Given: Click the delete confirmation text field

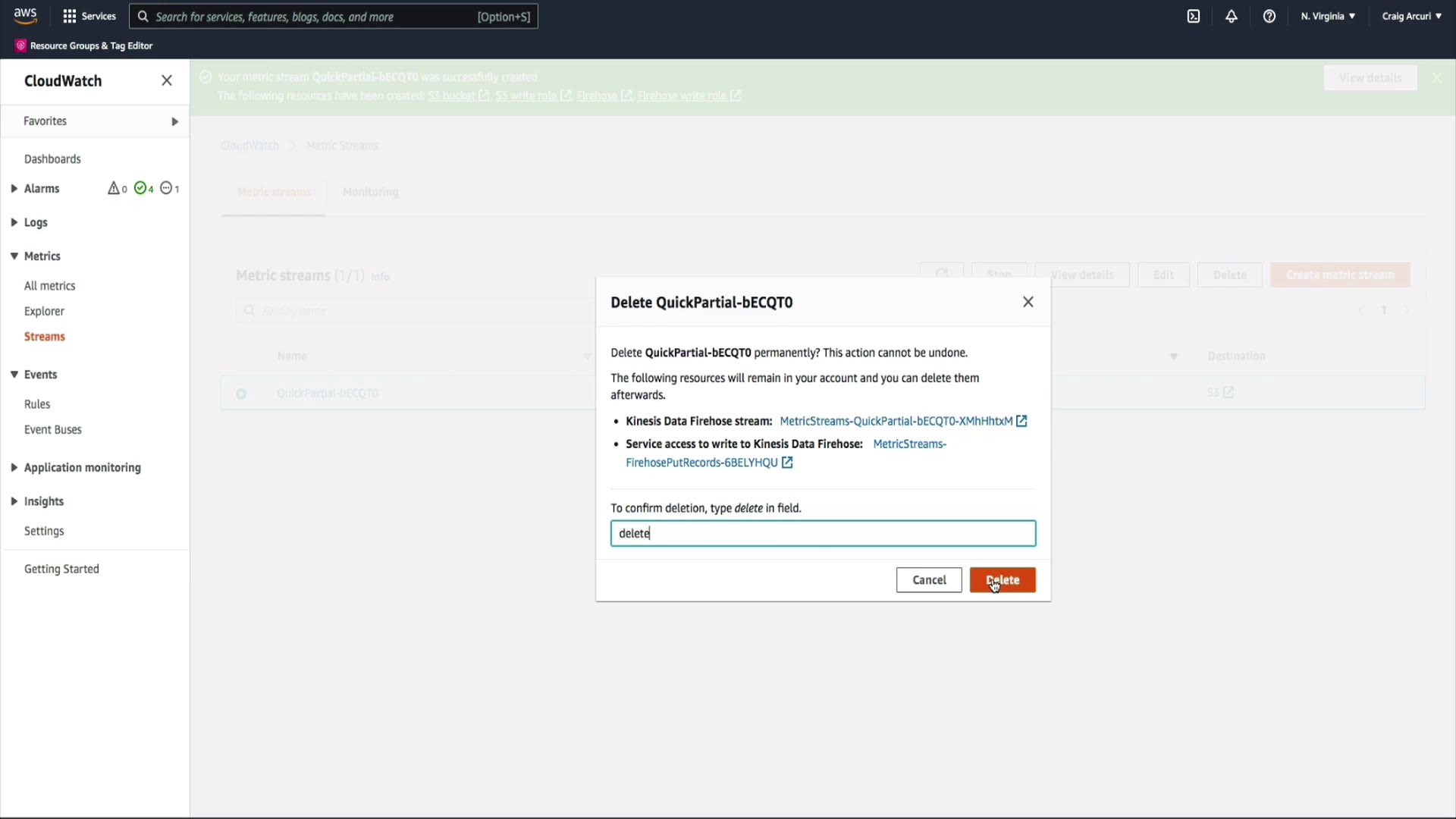Looking at the screenshot, I should [x=823, y=533].
